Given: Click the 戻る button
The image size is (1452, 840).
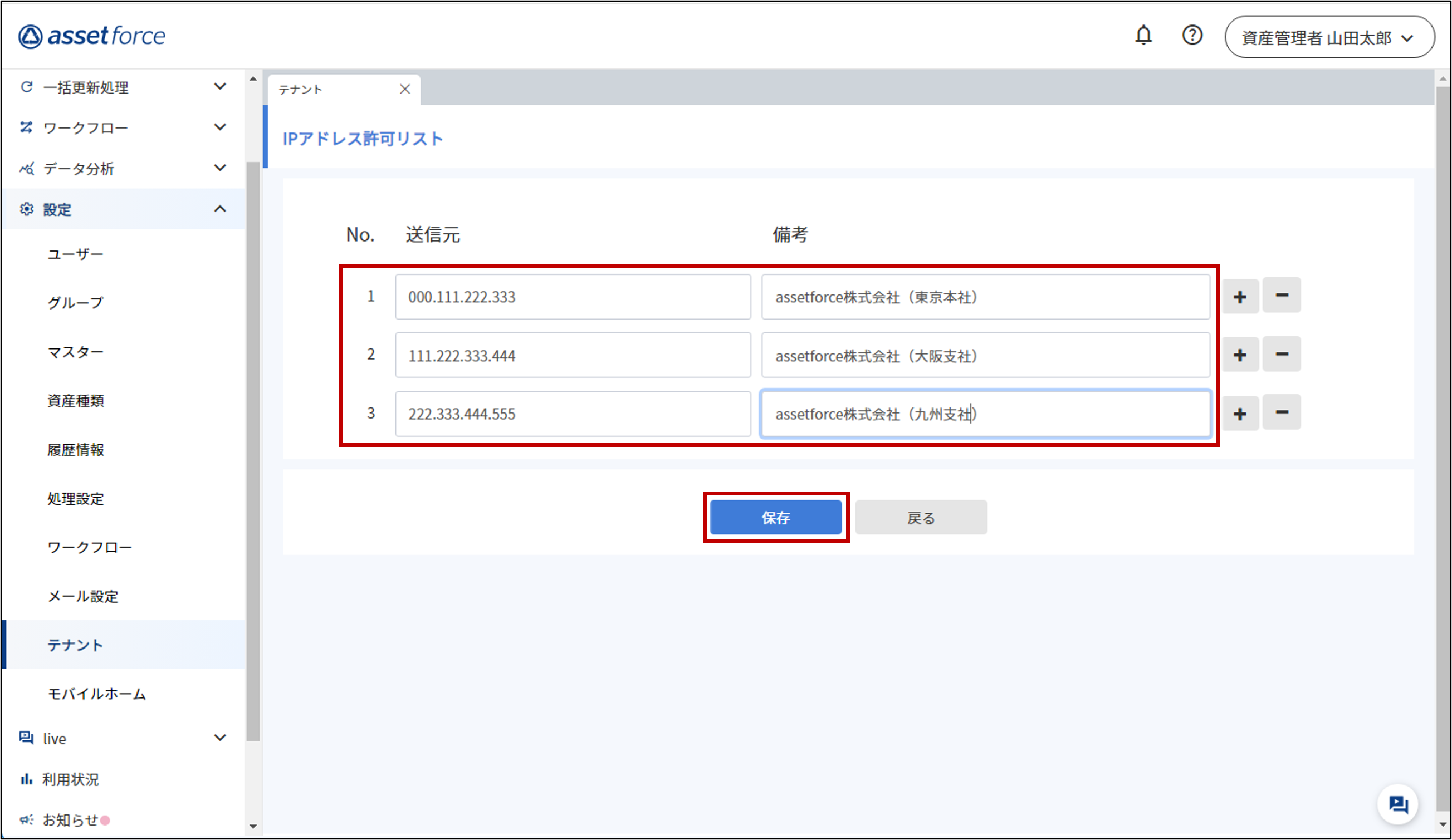Looking at the screenshot, I should (x=921, y=518).
